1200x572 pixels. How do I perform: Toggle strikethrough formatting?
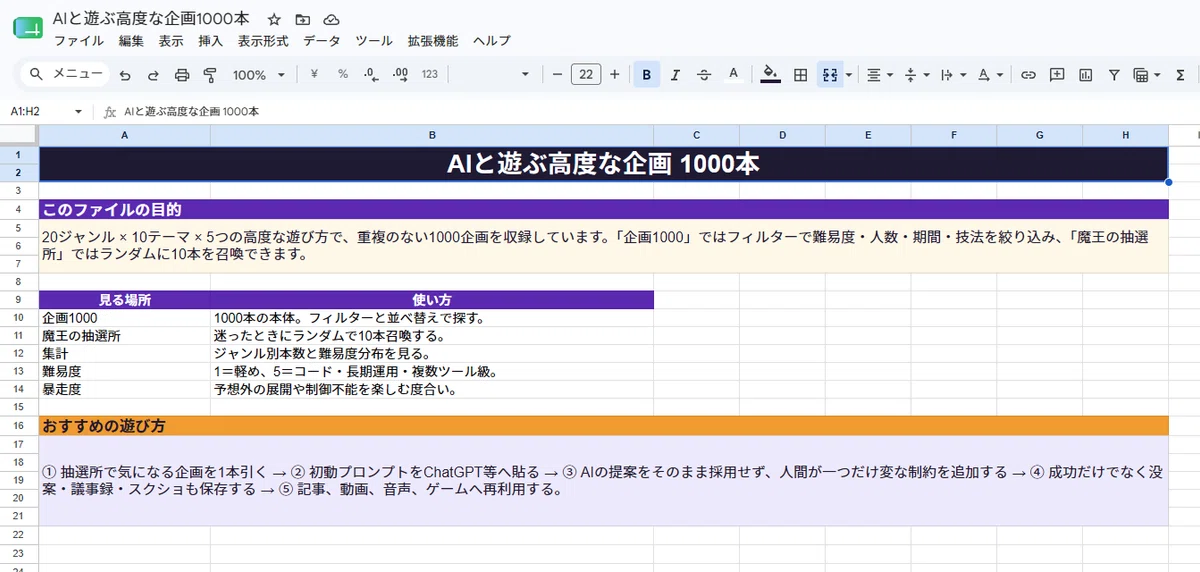pos(704,74)
